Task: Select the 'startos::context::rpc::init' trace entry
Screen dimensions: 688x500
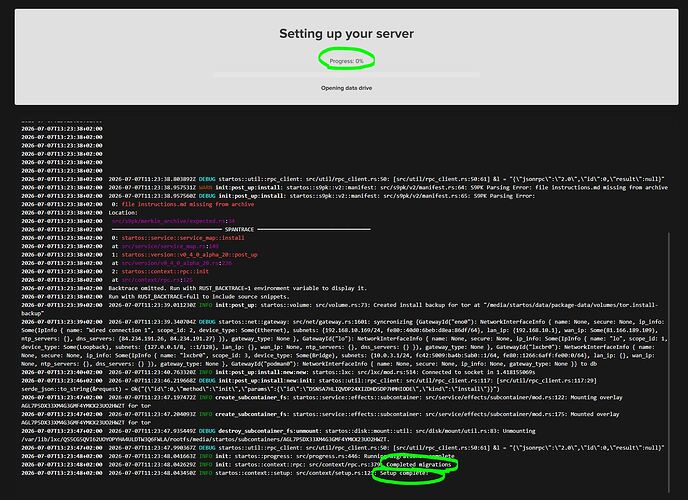Action: (165, 271)
